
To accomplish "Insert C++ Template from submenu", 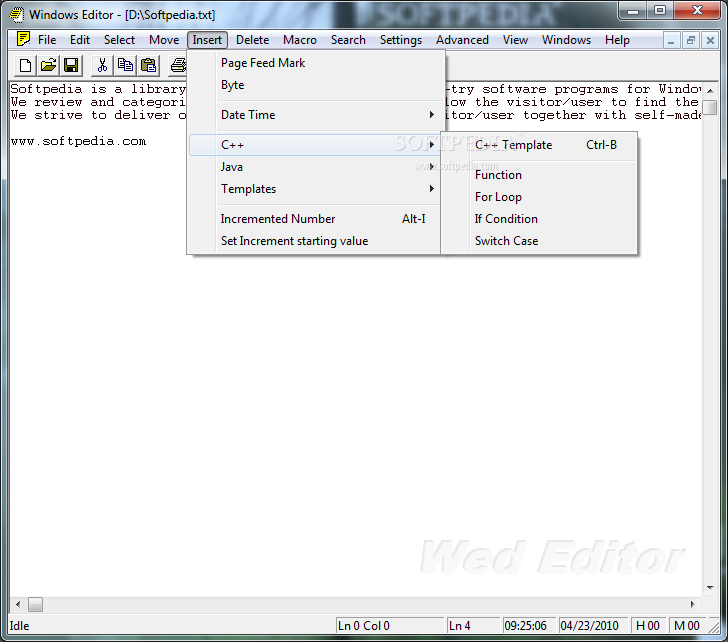I will click(540, 145).
